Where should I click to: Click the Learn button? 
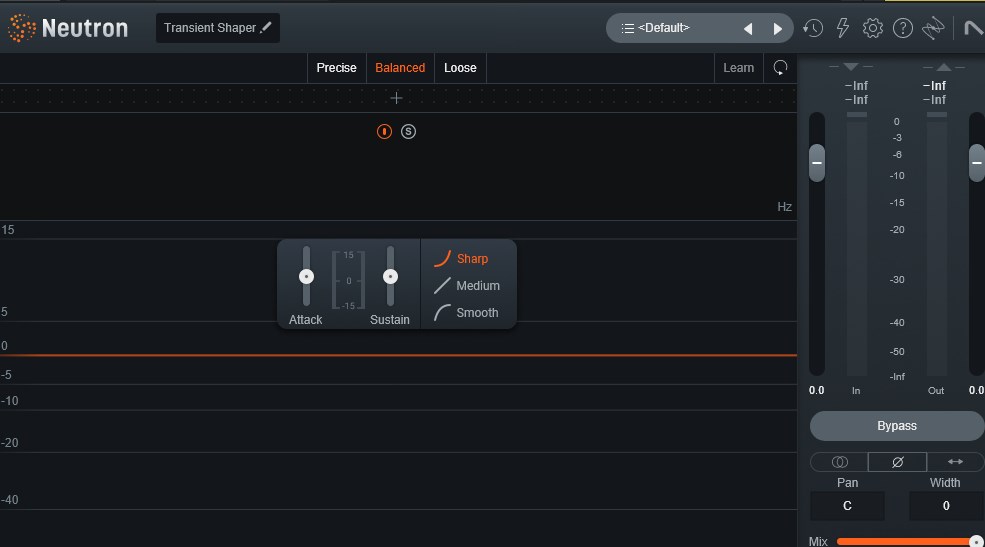738,68
